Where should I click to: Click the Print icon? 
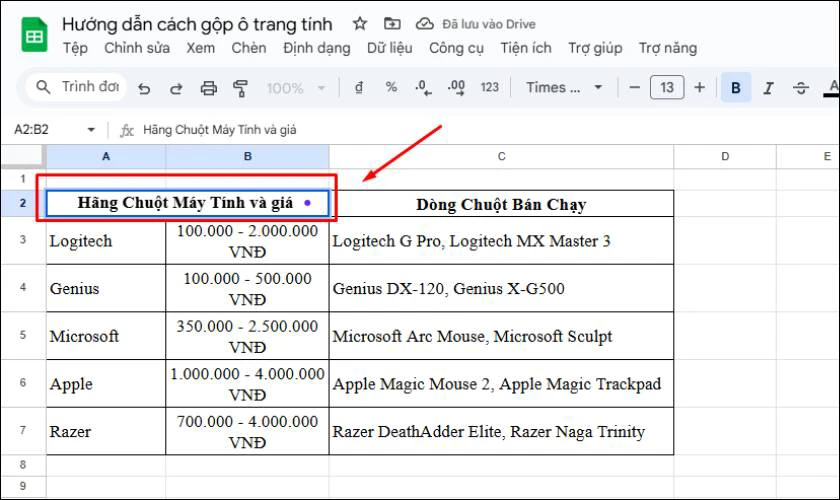point(208,88)
